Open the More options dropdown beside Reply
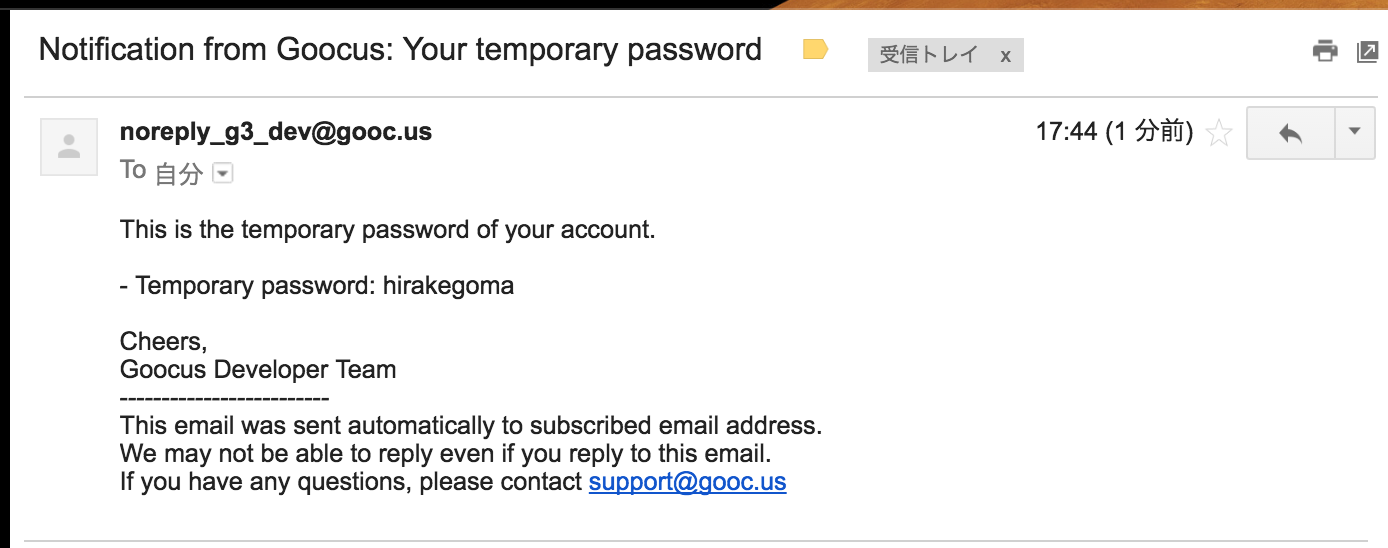1388x548 pixels. [1355, 132]
